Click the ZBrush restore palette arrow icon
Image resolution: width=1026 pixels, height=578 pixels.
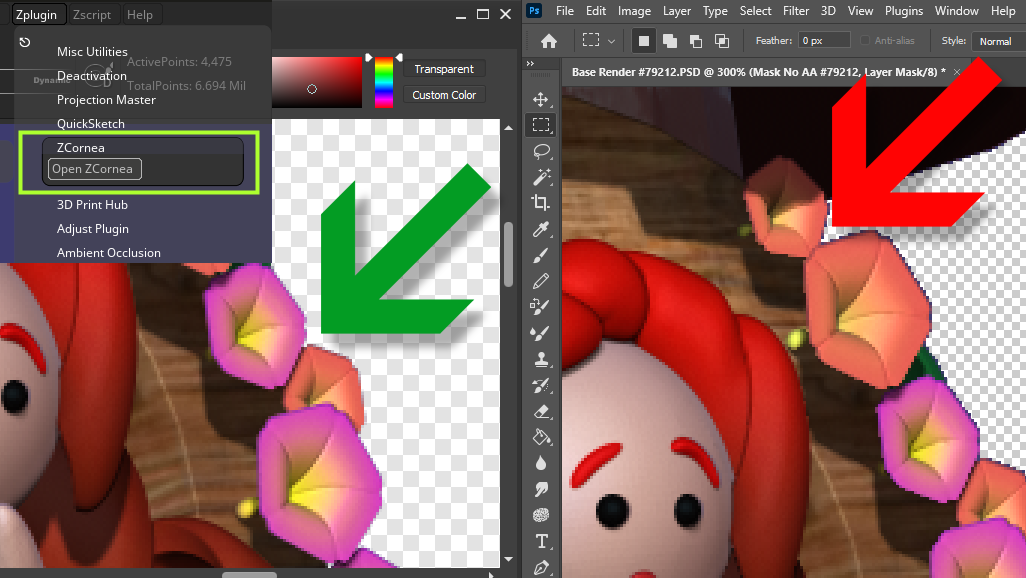[x=25, y=42]
